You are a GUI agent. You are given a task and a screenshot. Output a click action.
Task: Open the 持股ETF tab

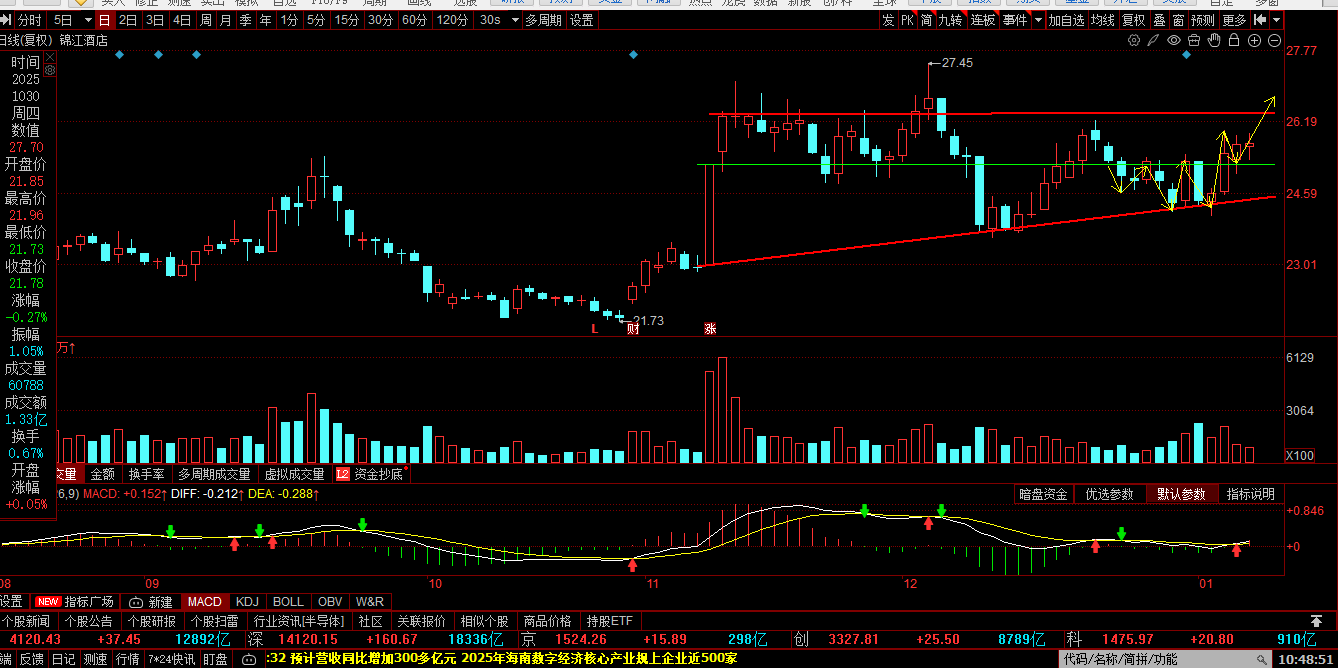(610, 621)
